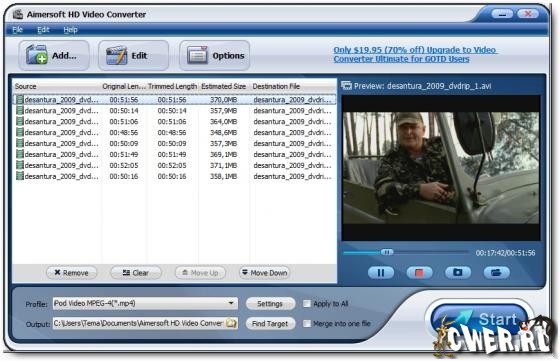The image size is (560, 361).
Task: Toggle Merge into one file checkbox
Action: click(x=307, y=324)
